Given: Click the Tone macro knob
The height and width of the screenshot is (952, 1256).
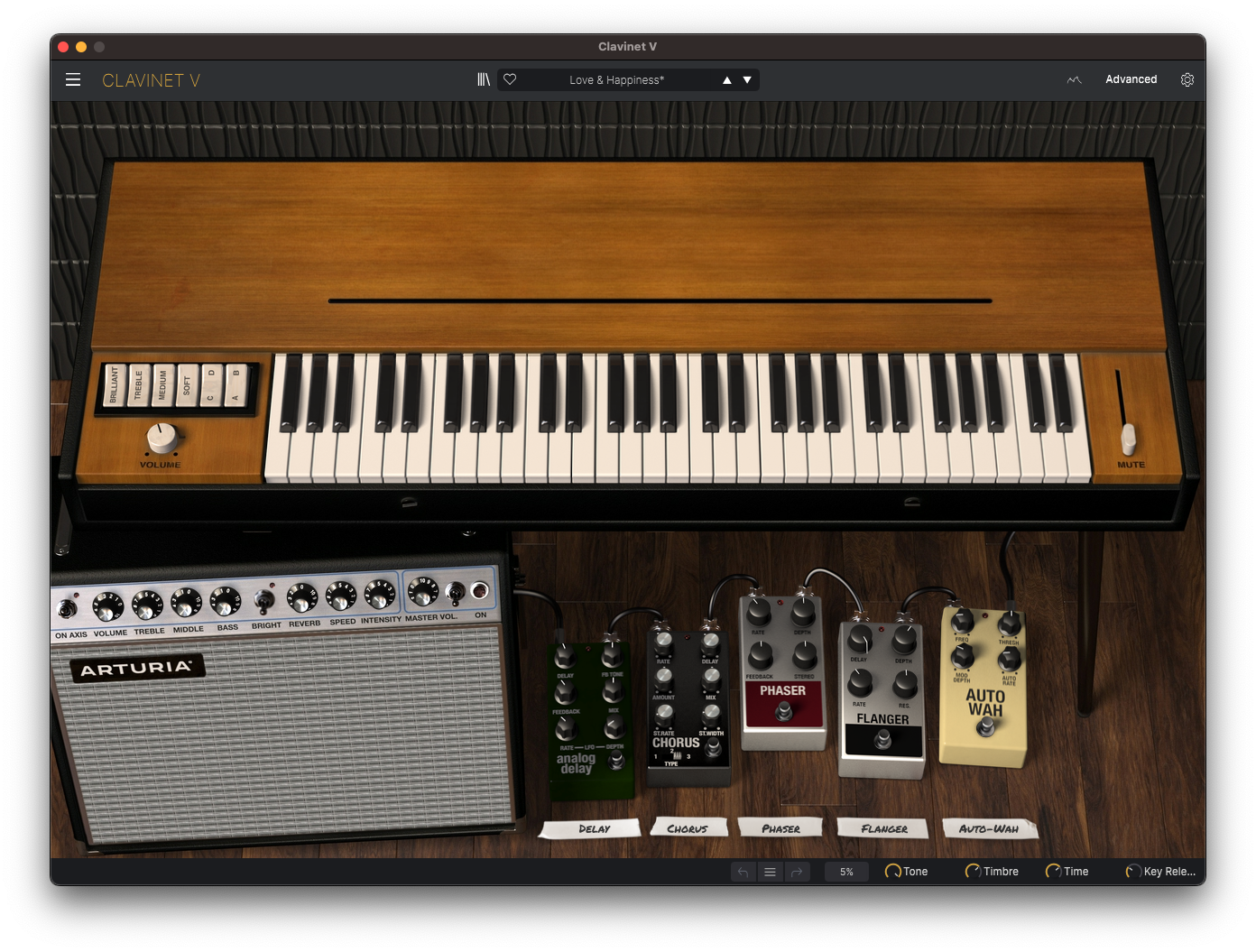Looking at the screenshot, I should [x=893, y=872].
